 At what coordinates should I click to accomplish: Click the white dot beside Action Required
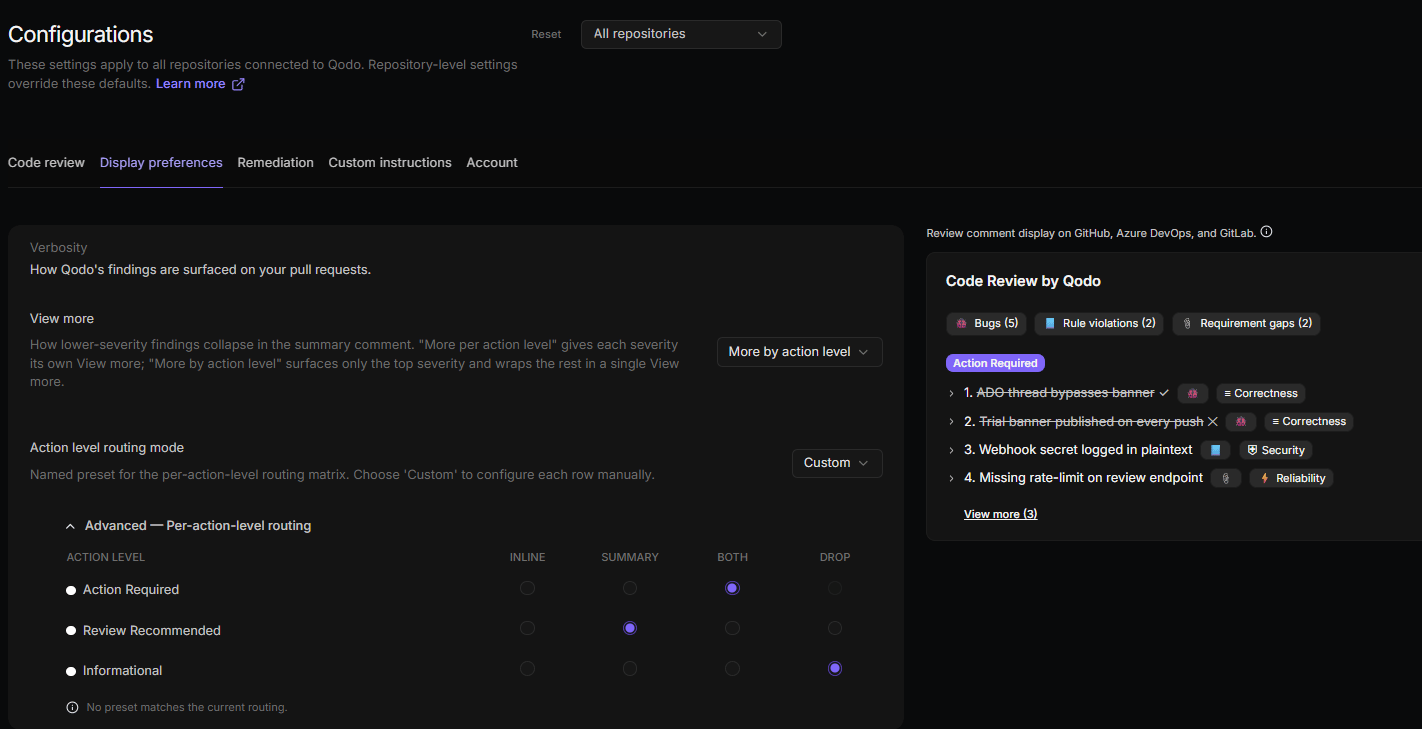point(71,590)
